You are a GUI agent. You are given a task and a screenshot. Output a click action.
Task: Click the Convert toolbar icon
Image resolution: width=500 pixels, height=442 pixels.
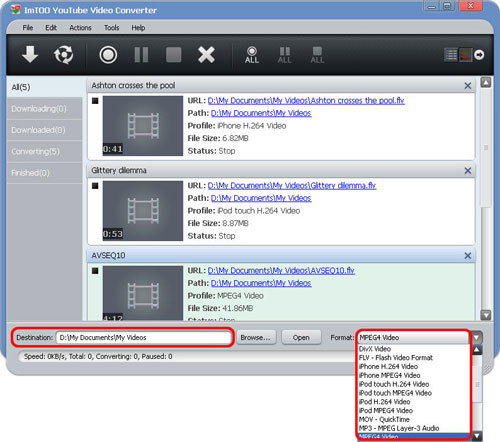point(64,55)
